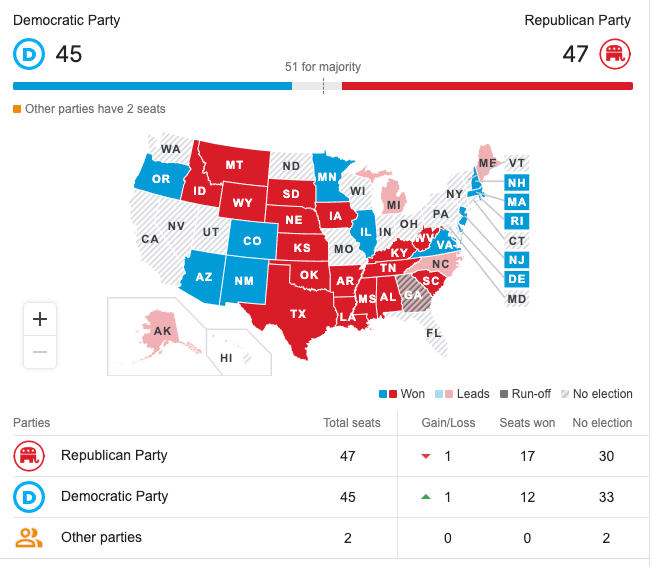Screen dimensions: 652x567
Task: Select the DE state label box
Action: click(516, 279)
